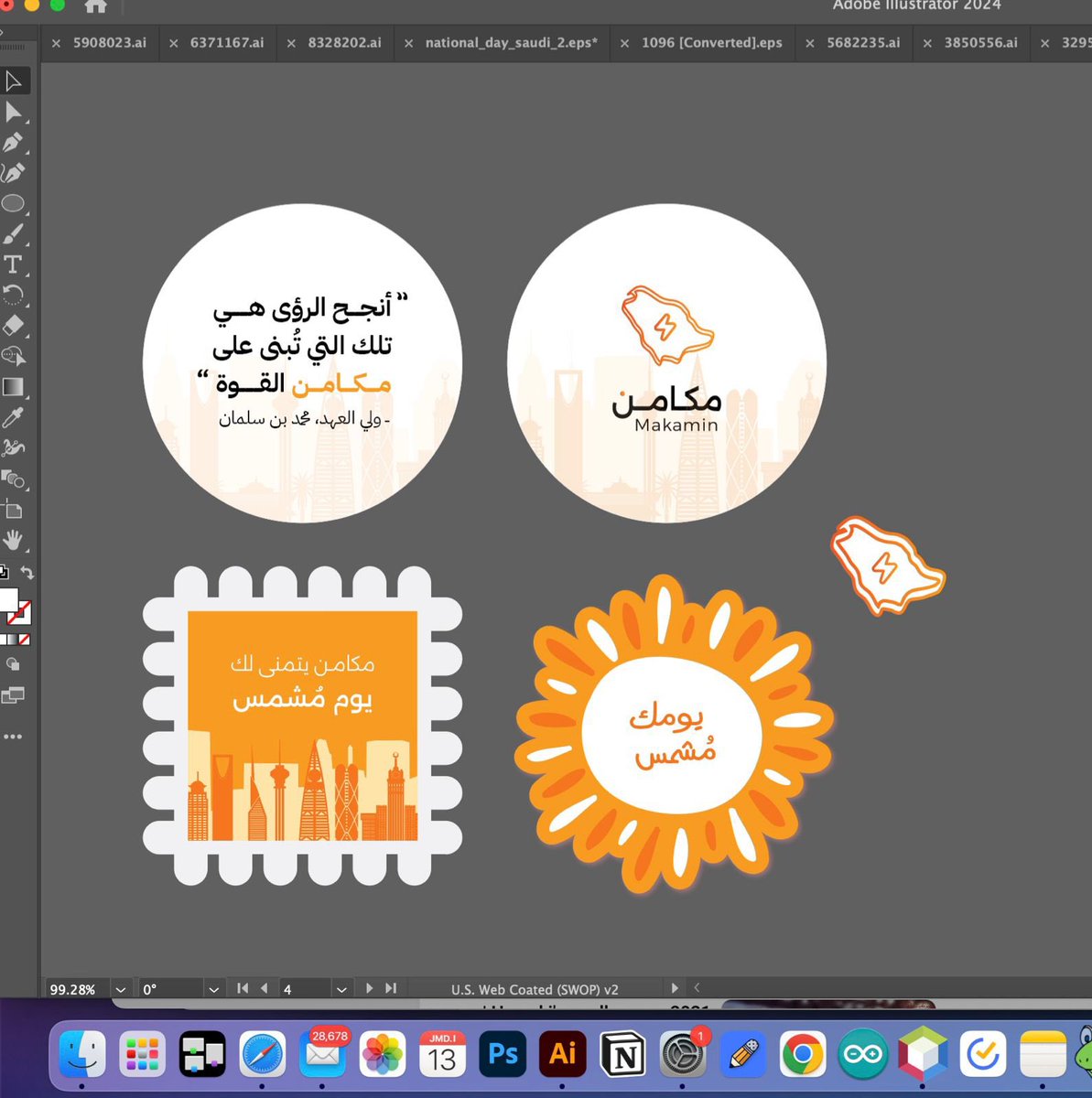The image size is (1092, 1098).
Task: Close the 5682235.ai document tab
Action: click(809, 43)
